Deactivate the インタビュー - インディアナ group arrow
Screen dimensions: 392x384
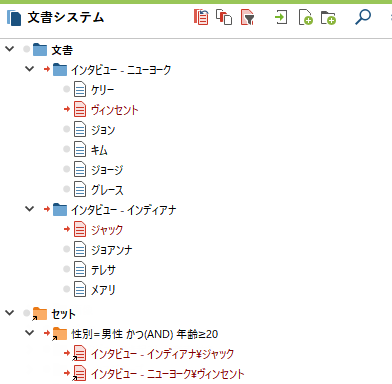[47, 209]
